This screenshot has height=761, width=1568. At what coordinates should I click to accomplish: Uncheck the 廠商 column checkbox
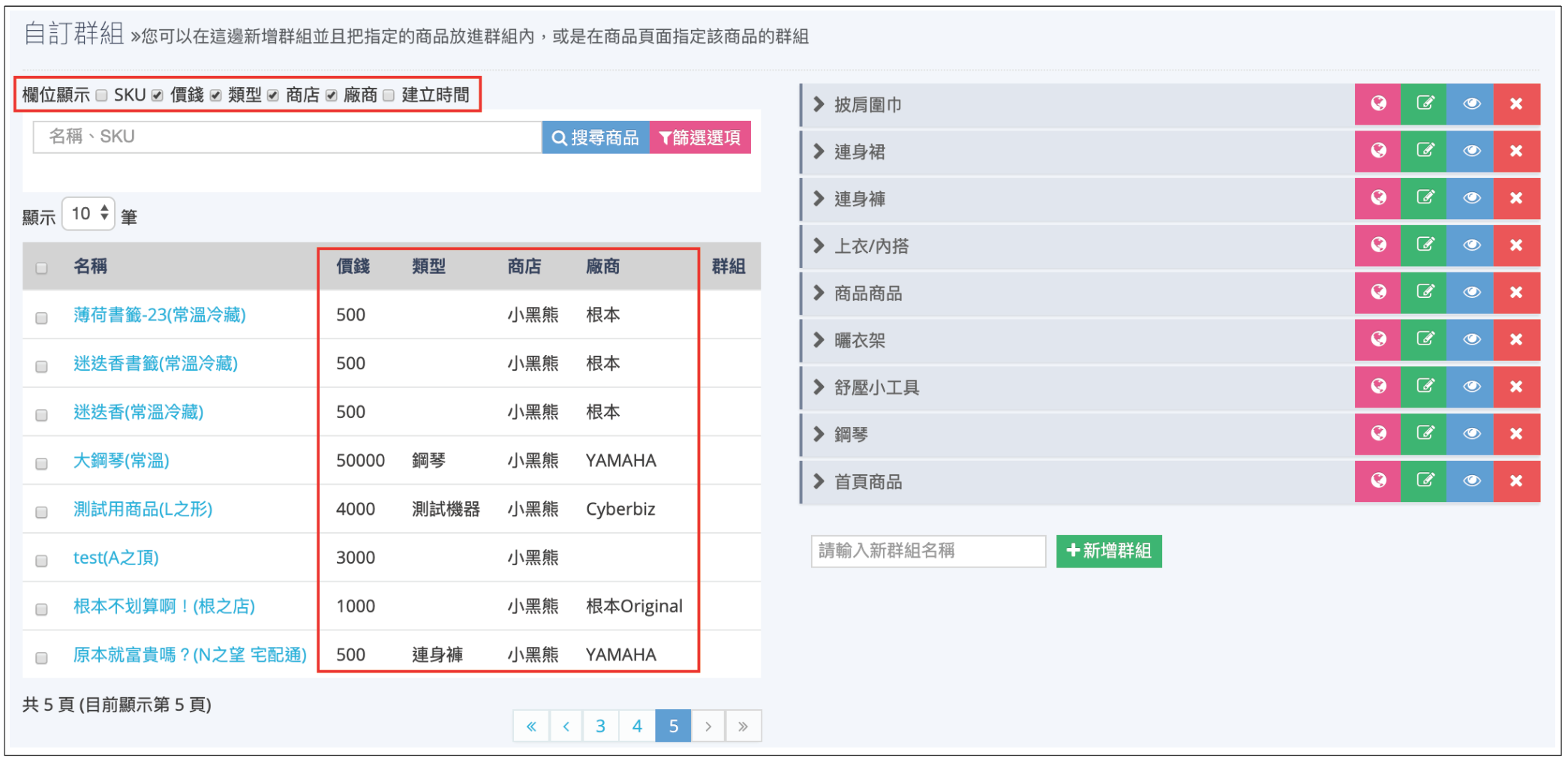pyautogui.click(x=332, y=95)
